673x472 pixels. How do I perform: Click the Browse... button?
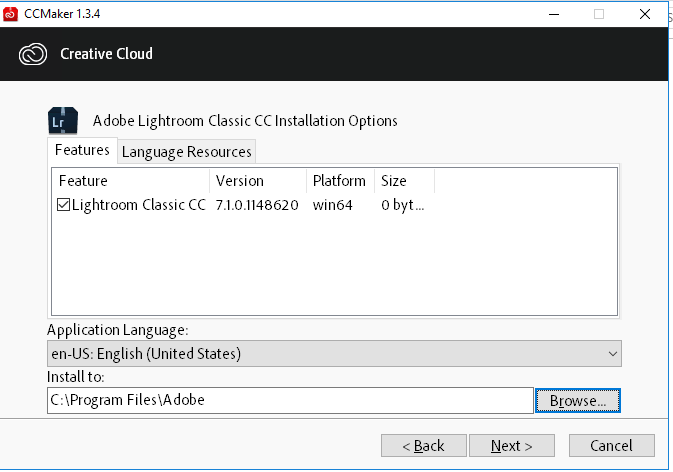point(578,401)
